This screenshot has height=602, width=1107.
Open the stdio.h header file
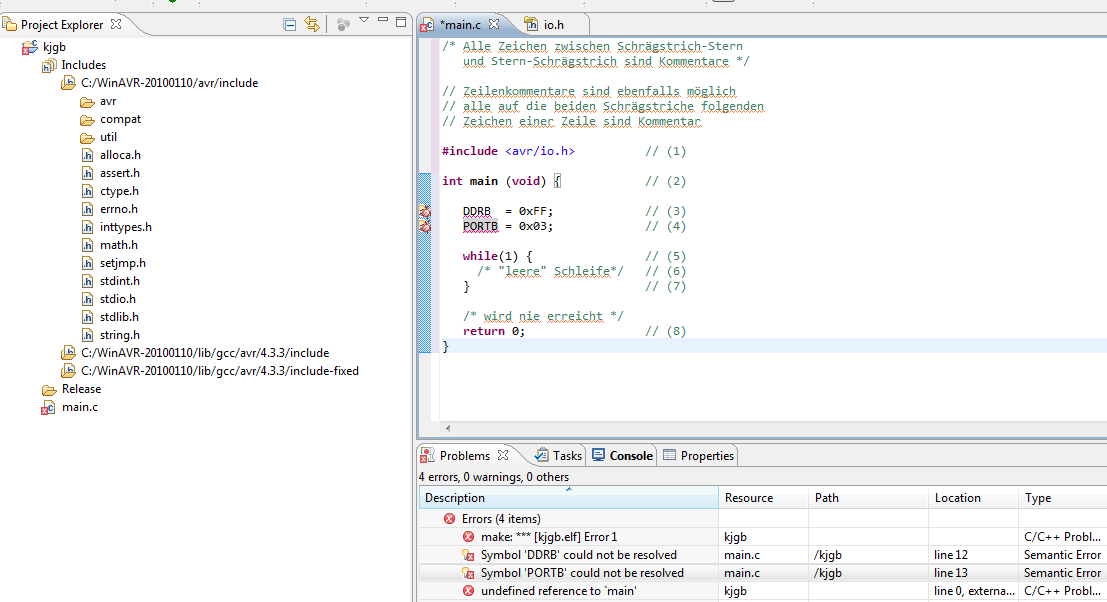coord(117,299)
